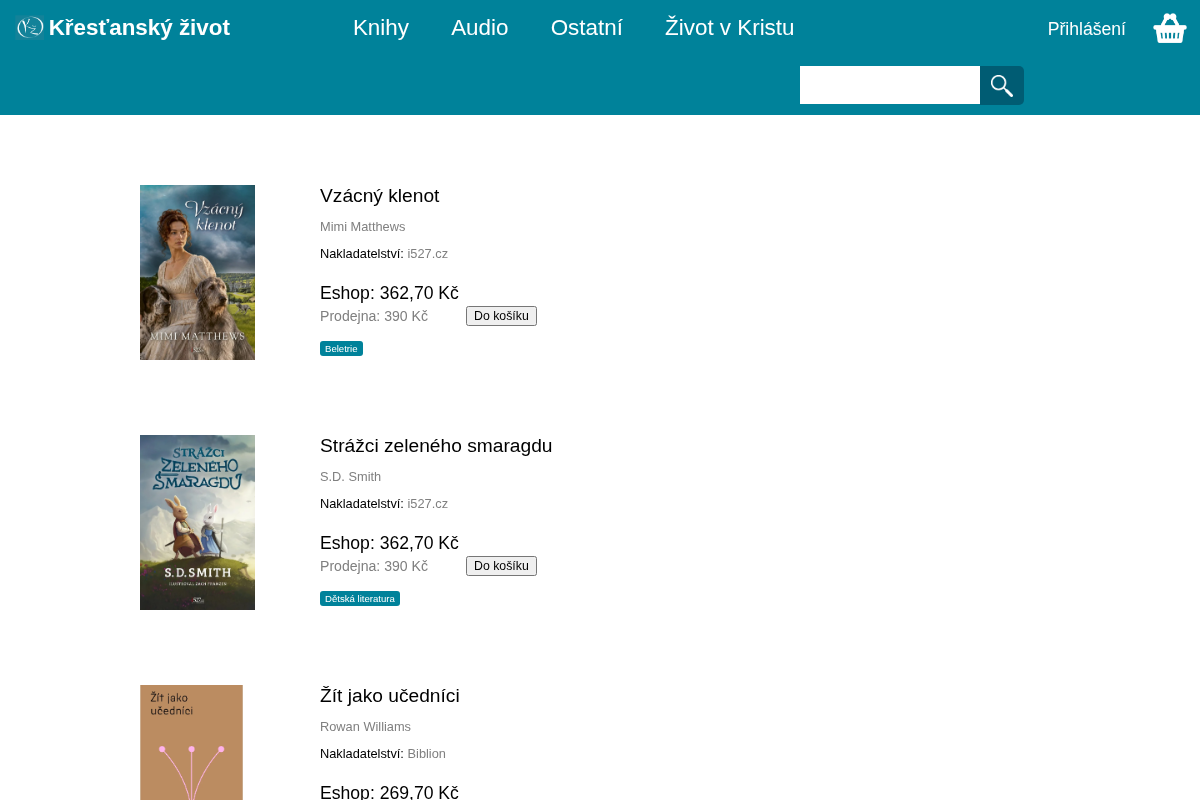The image size is (1200, 800).
Task: Open the Ostatní menu
Action: tap(587, 28)
